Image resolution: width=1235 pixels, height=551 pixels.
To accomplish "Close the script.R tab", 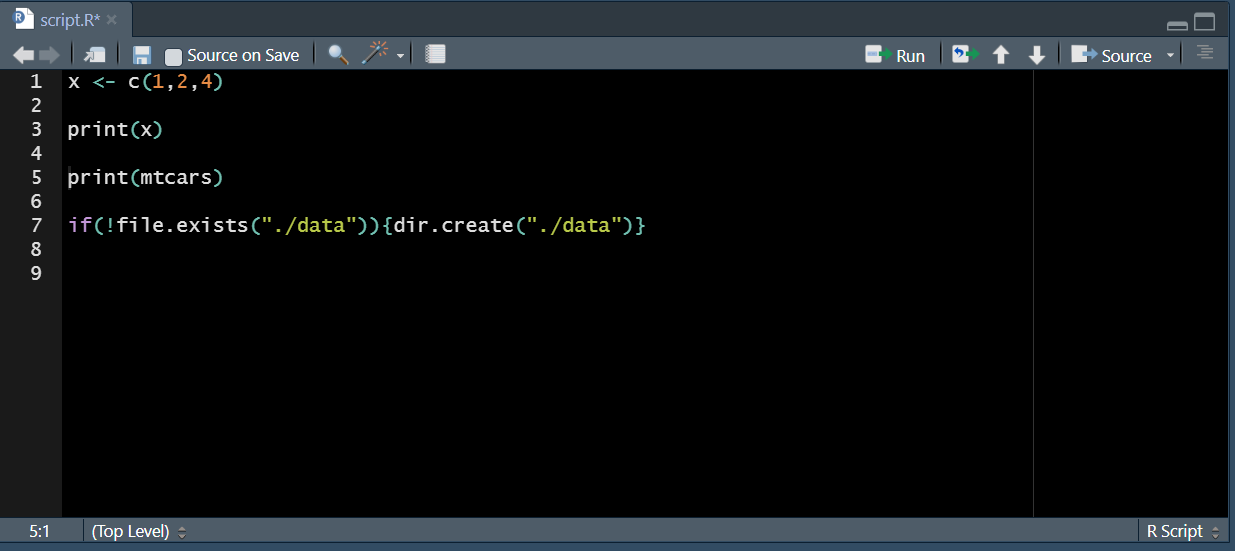I will click(112, 20).
